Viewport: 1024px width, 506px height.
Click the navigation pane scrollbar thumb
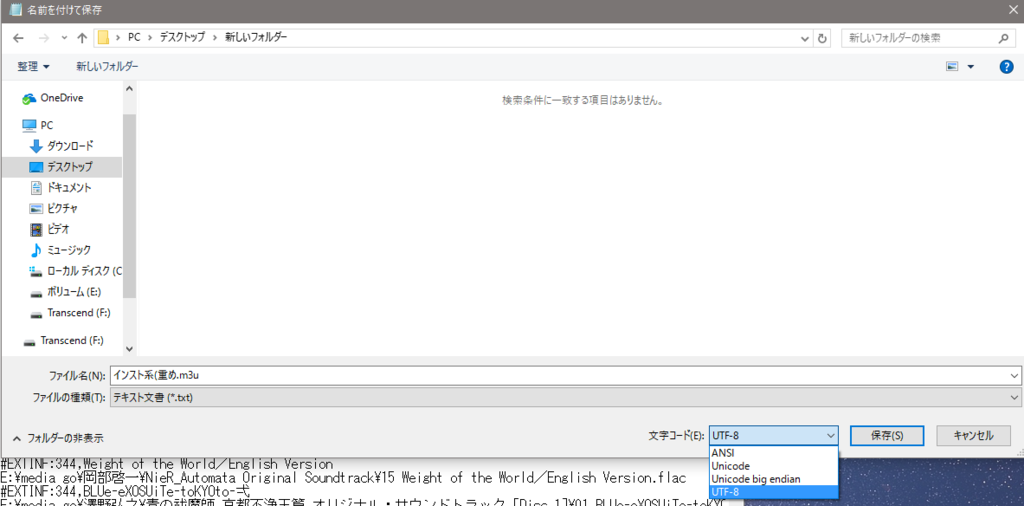129,206
